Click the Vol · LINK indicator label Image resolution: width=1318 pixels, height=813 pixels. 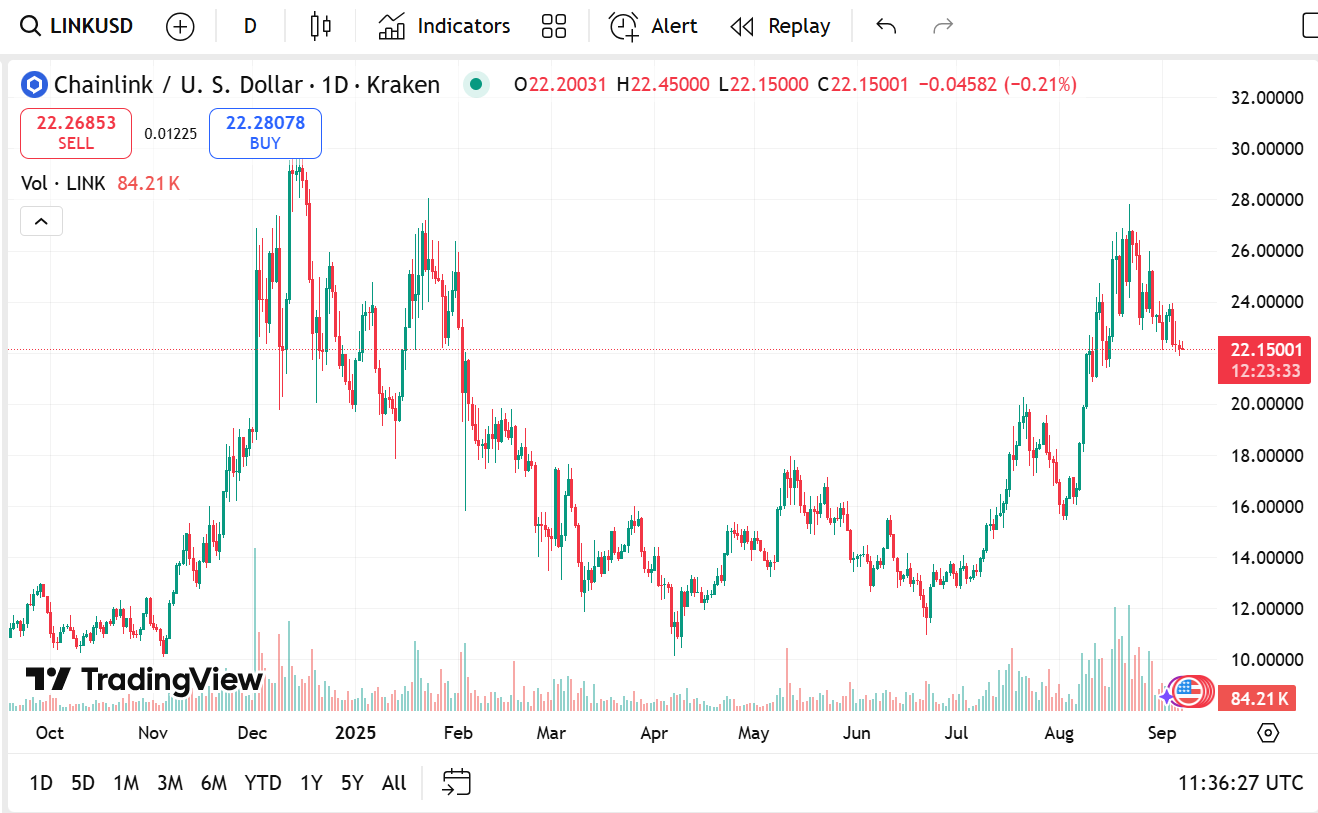pos(65,183)
